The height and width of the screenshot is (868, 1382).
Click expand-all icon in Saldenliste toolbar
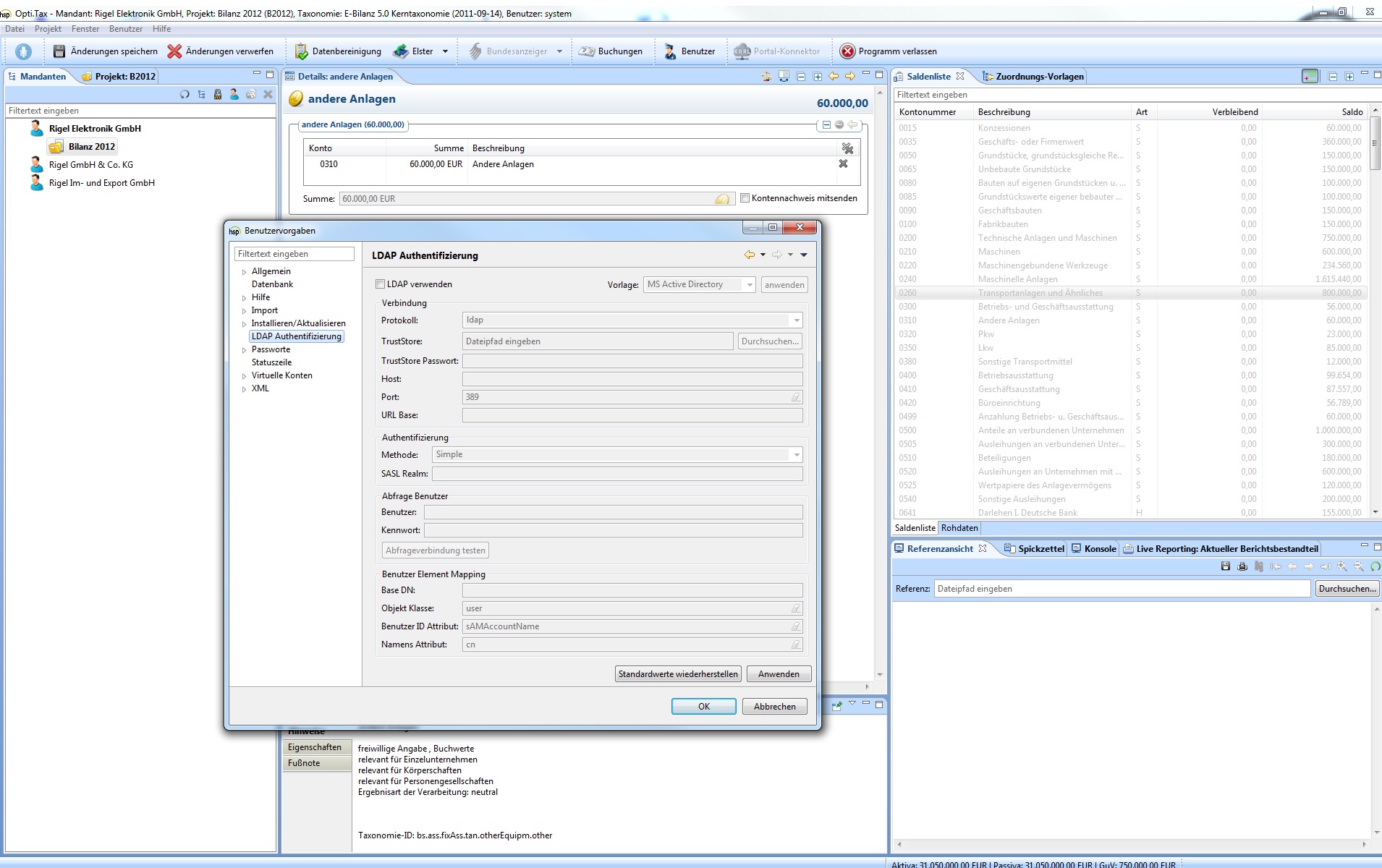[x=1349, y=76]
